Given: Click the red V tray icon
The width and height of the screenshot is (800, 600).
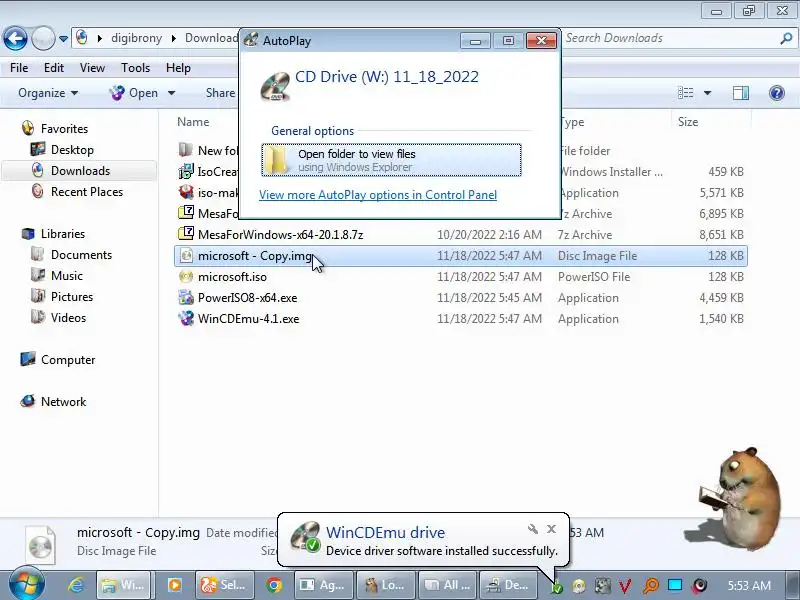Looking at the screenshot, I should [x=625, y=586].
